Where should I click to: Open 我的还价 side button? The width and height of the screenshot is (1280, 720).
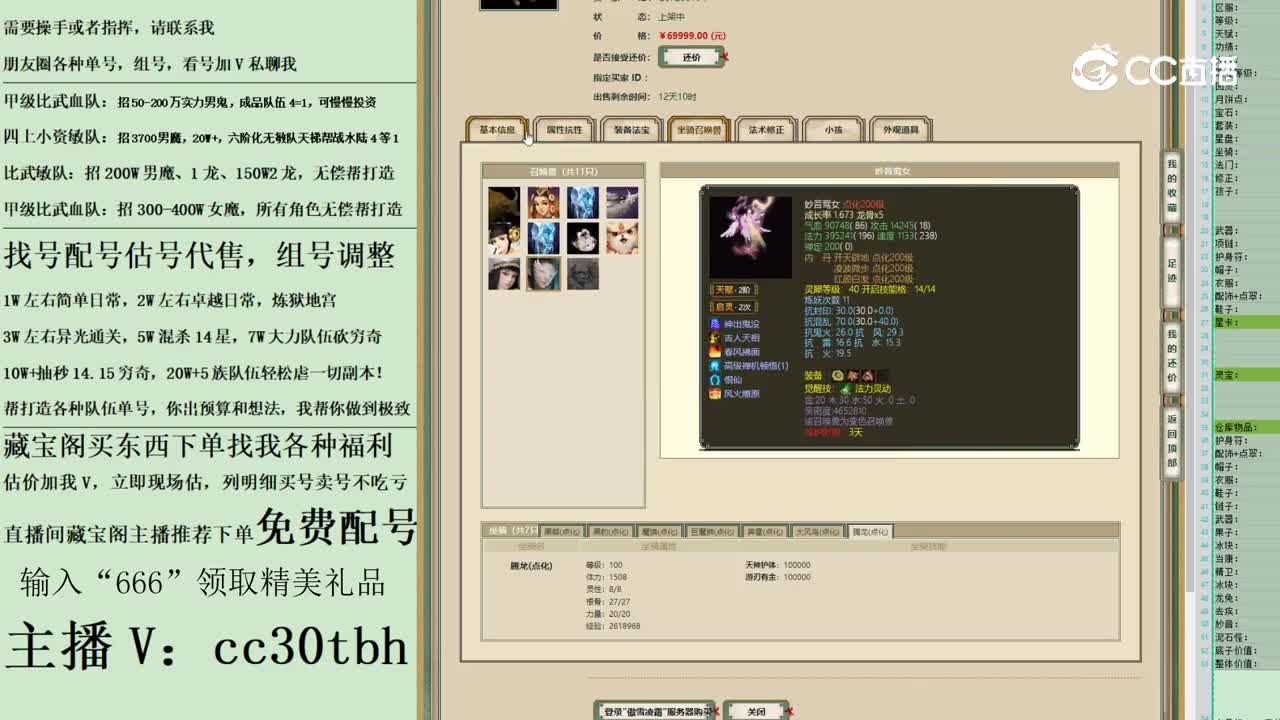click(1172, 356)
